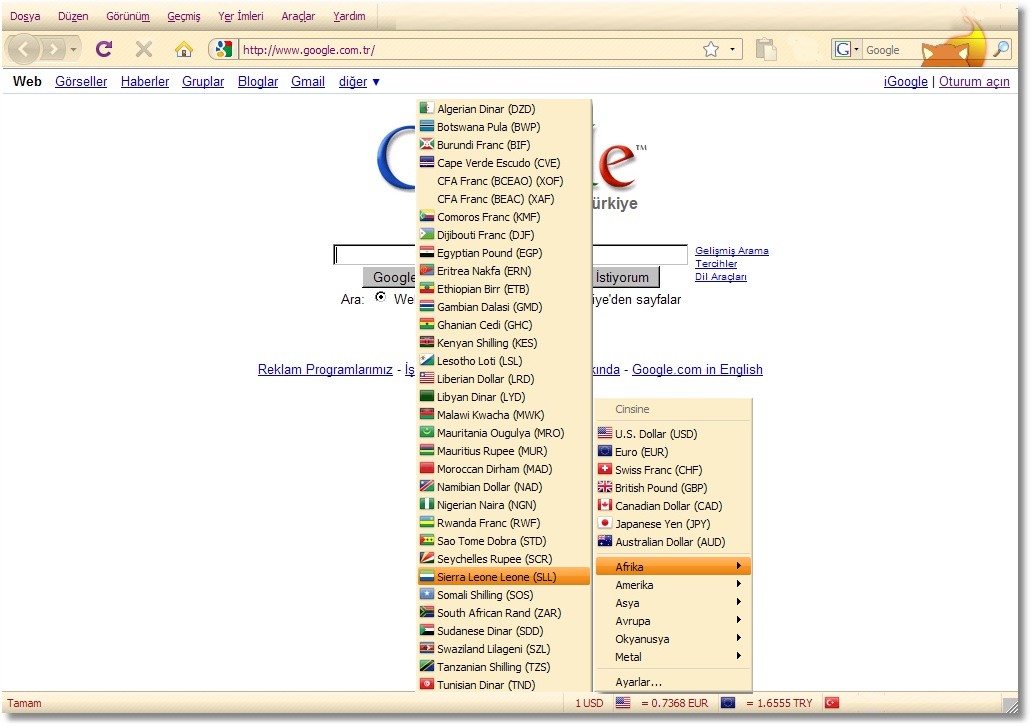The image size is (1032, 727).
Task: Open the Araçlar menu
Action: (x=298, y=16)
